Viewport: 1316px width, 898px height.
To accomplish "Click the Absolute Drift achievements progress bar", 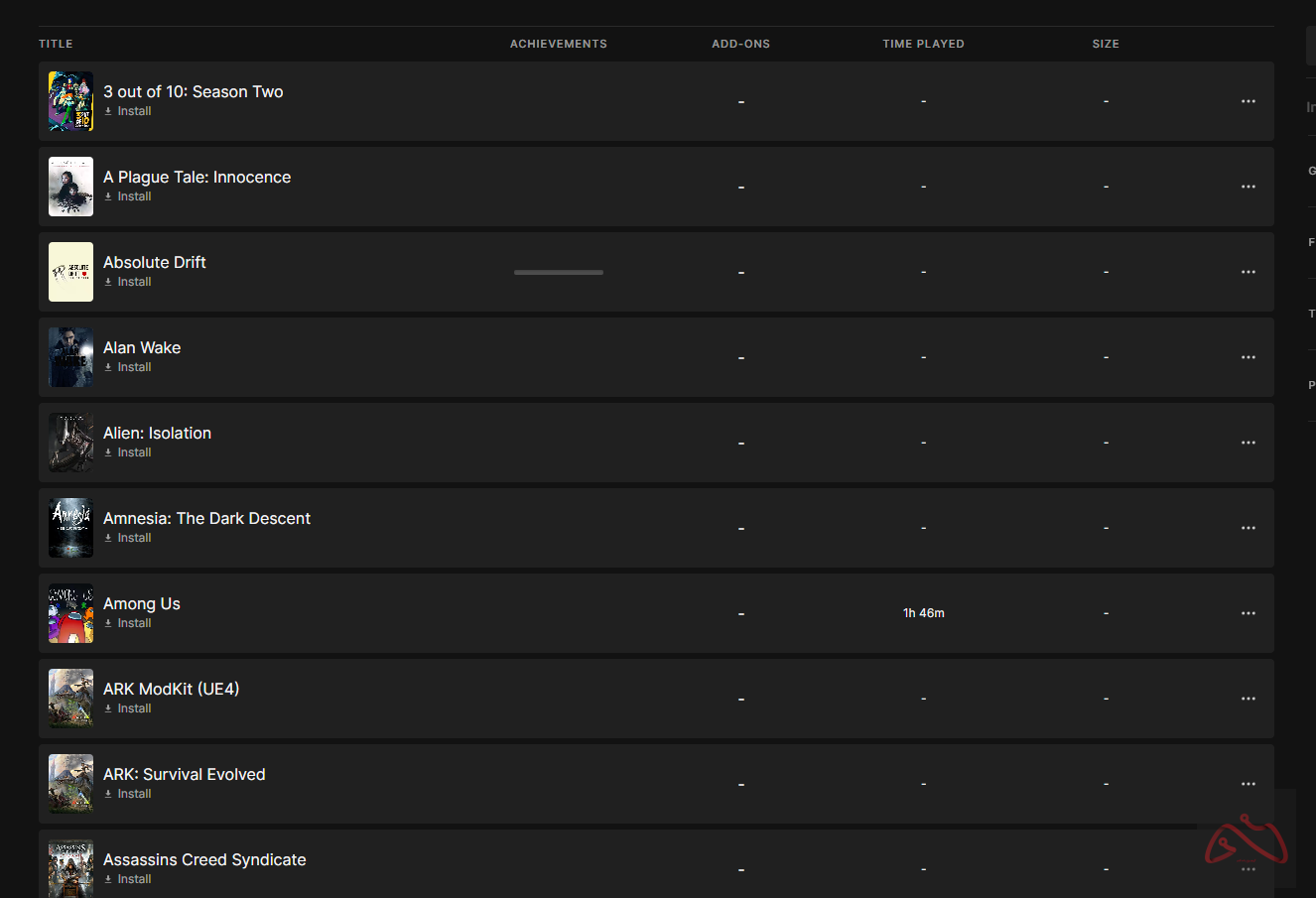I will tap(558, 272).
